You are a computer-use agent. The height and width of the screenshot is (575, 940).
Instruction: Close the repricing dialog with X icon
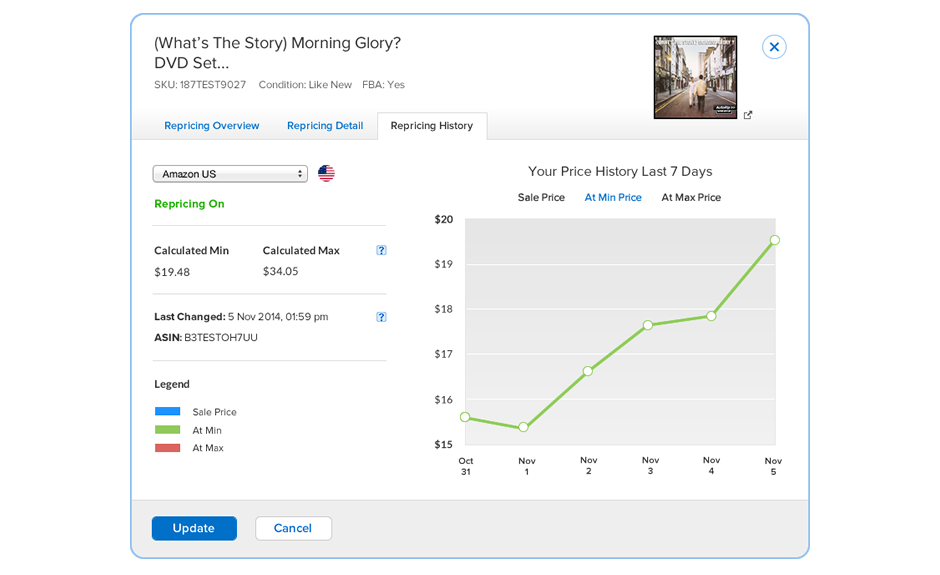774,47
